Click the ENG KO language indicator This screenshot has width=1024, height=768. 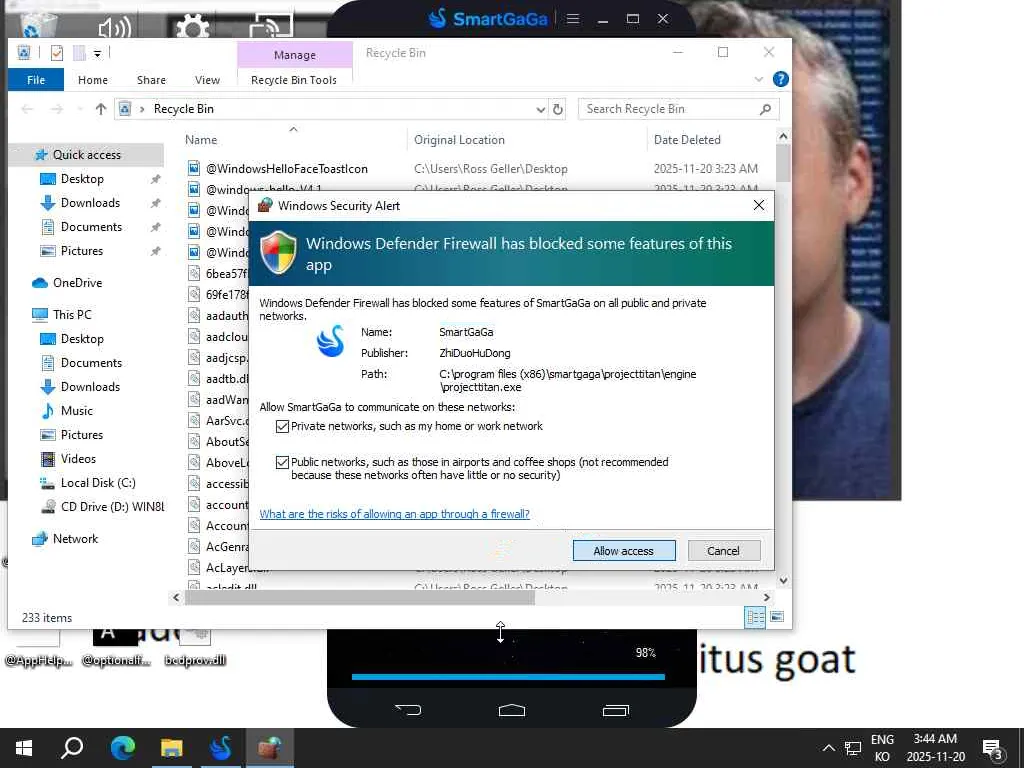[x=882, y=748]
